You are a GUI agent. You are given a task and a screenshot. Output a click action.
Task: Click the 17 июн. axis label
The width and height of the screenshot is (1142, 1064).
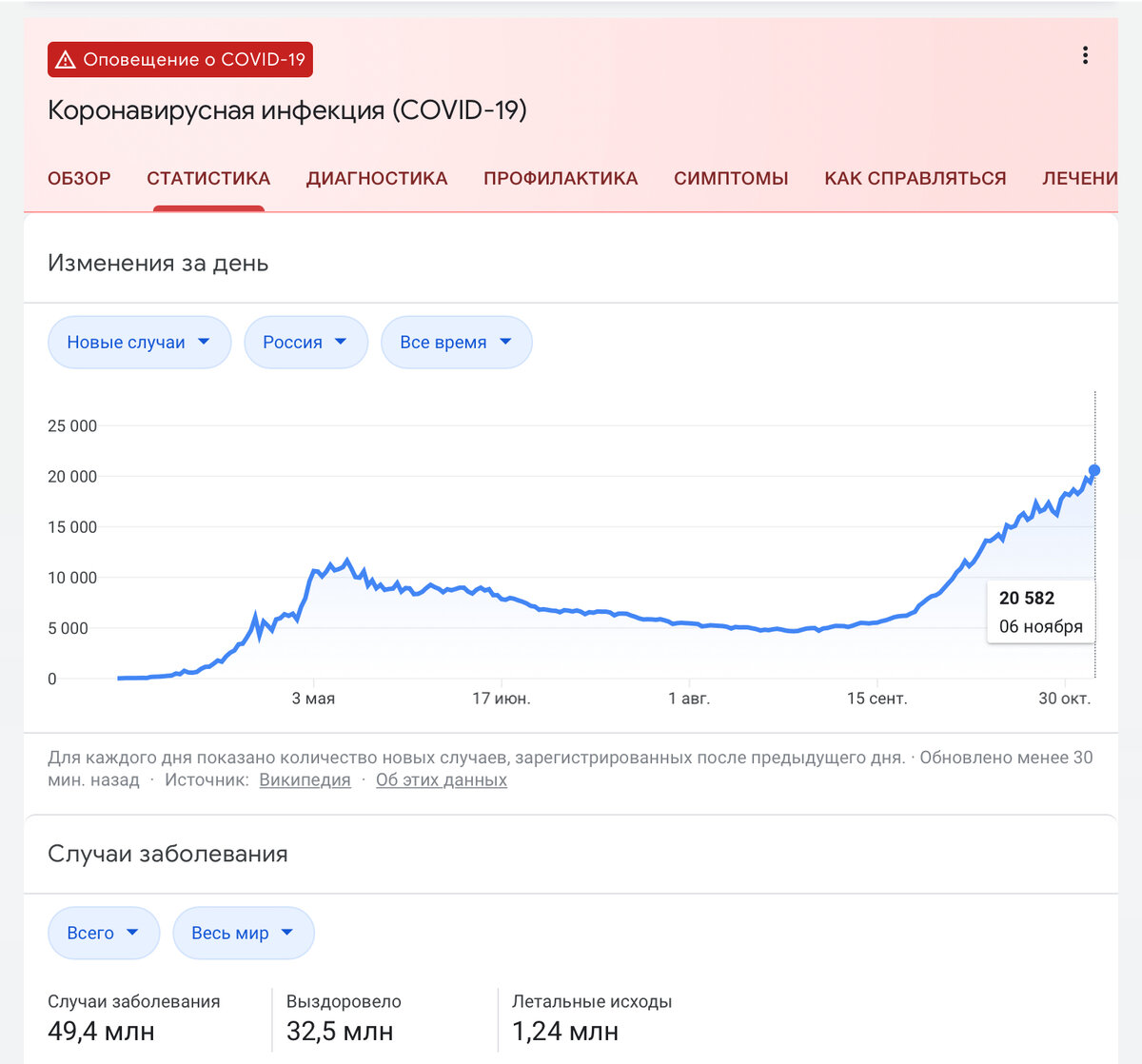pyautogui.click(x=502, y=699)
